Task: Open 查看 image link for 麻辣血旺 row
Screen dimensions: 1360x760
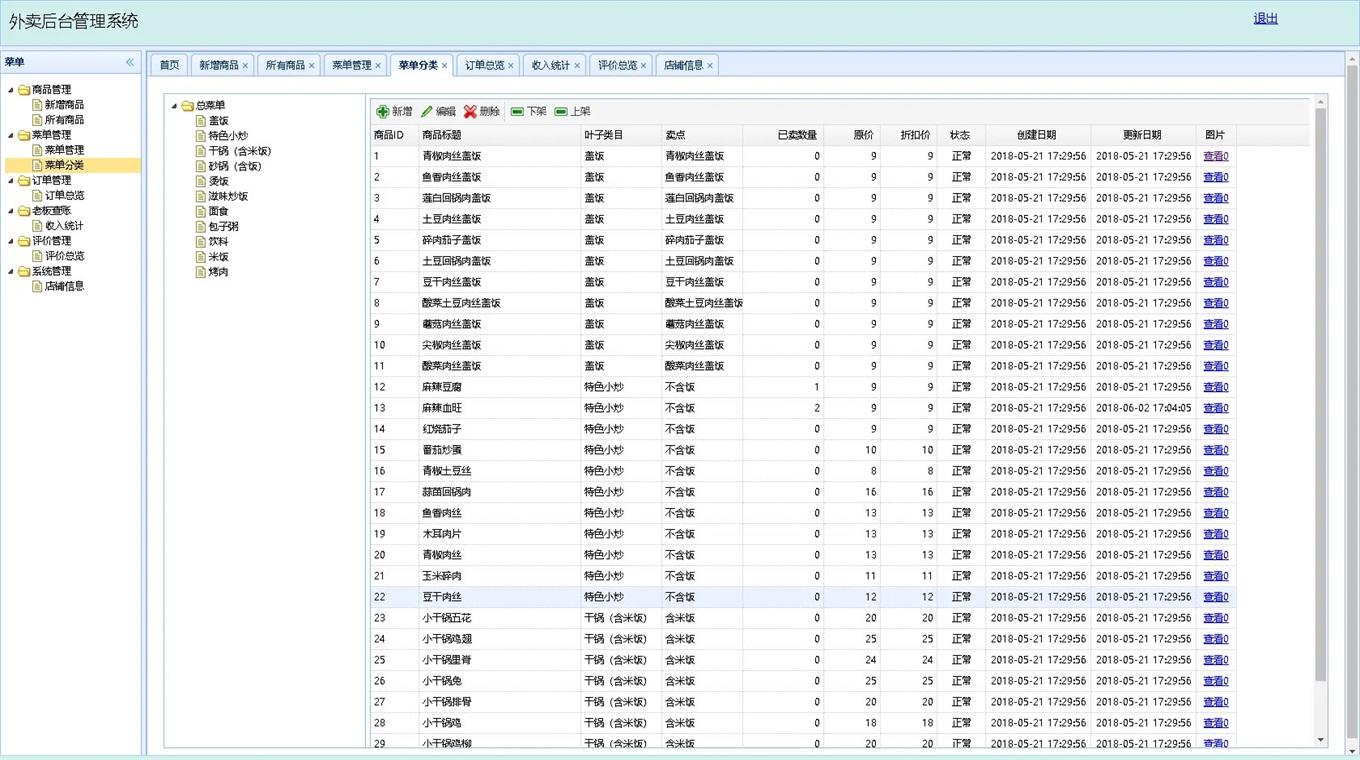Action: click(1215, 408)
